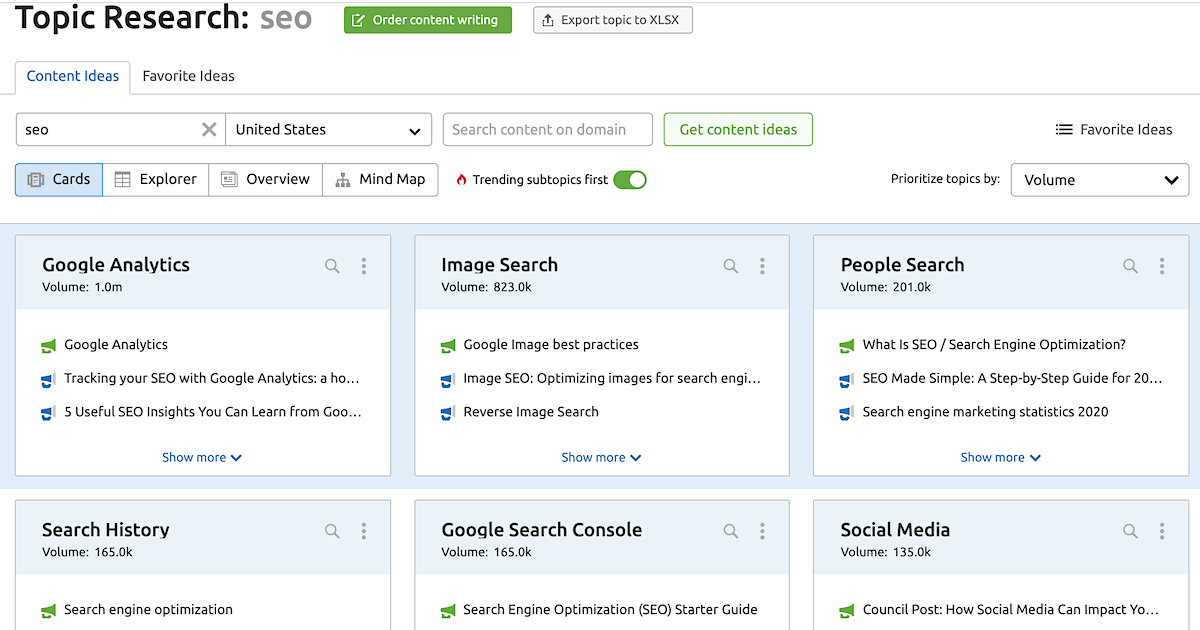This screenshot has width=1200, height=630.
Task: Click megaphone icon beside Reverse Image Search
Action: pos(448,413)
